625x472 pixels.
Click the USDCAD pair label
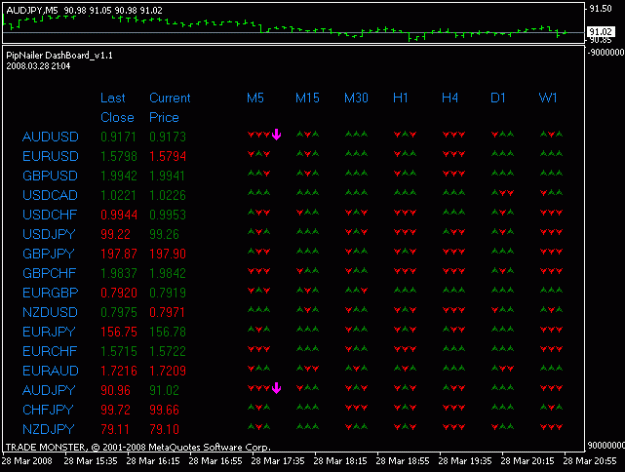coord(50,195)
